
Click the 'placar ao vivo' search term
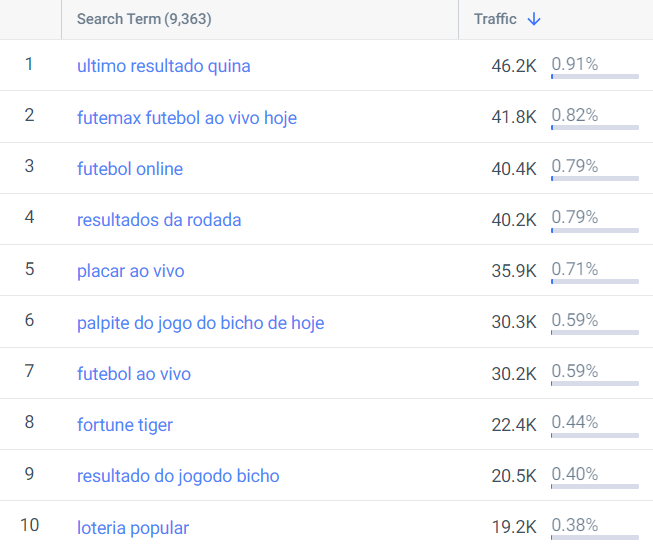point(131,271)
